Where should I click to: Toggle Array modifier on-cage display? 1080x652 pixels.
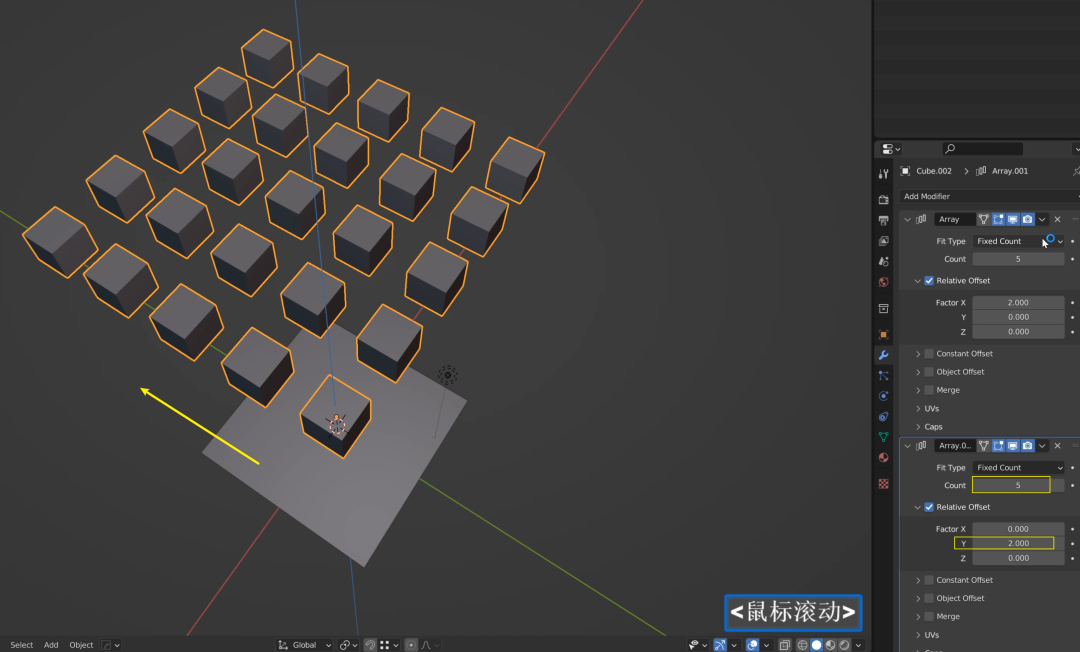pyautogui.click(x=984, y=219)
